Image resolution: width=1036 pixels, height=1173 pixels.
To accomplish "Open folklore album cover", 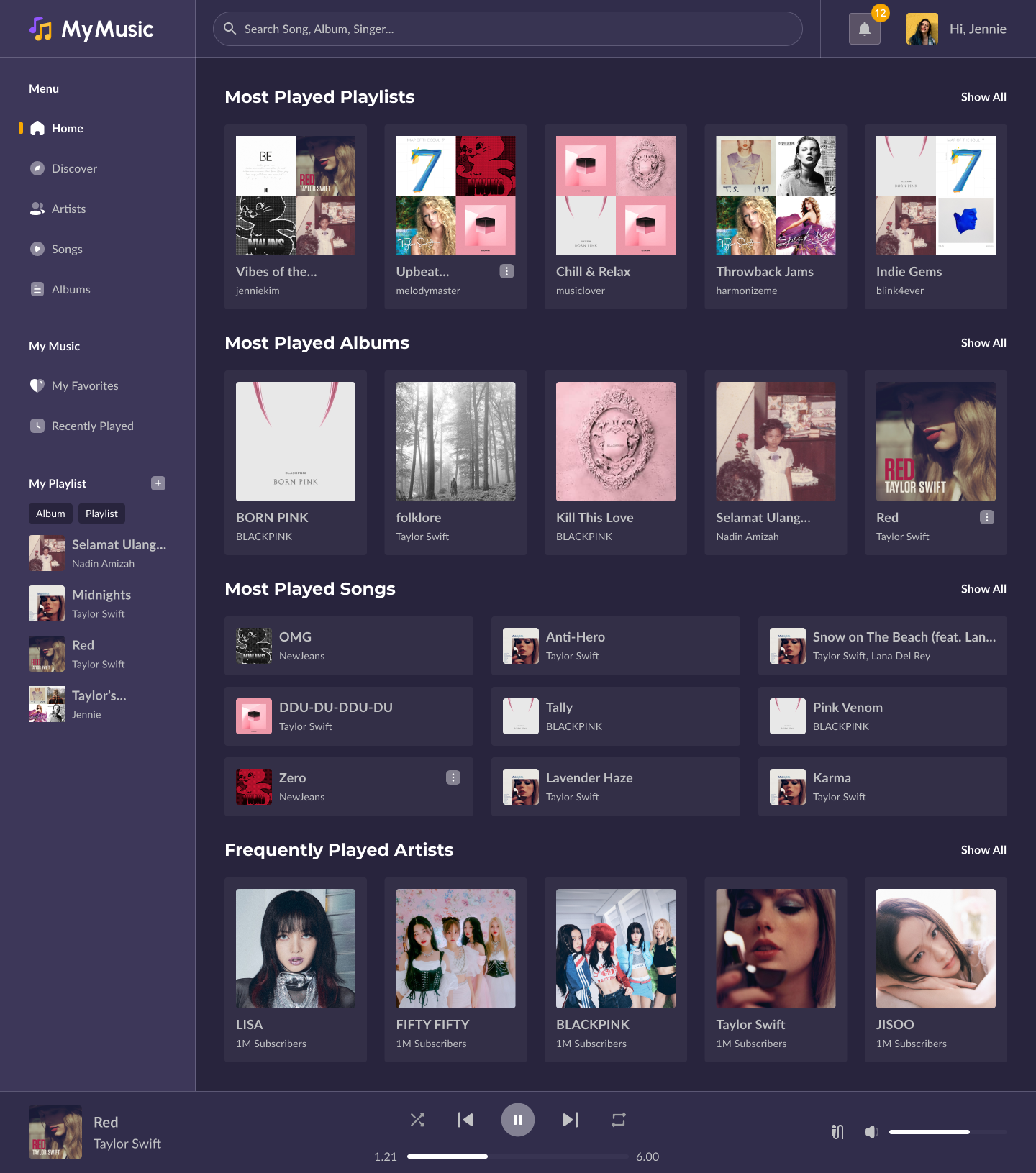I will coord(455,442).
